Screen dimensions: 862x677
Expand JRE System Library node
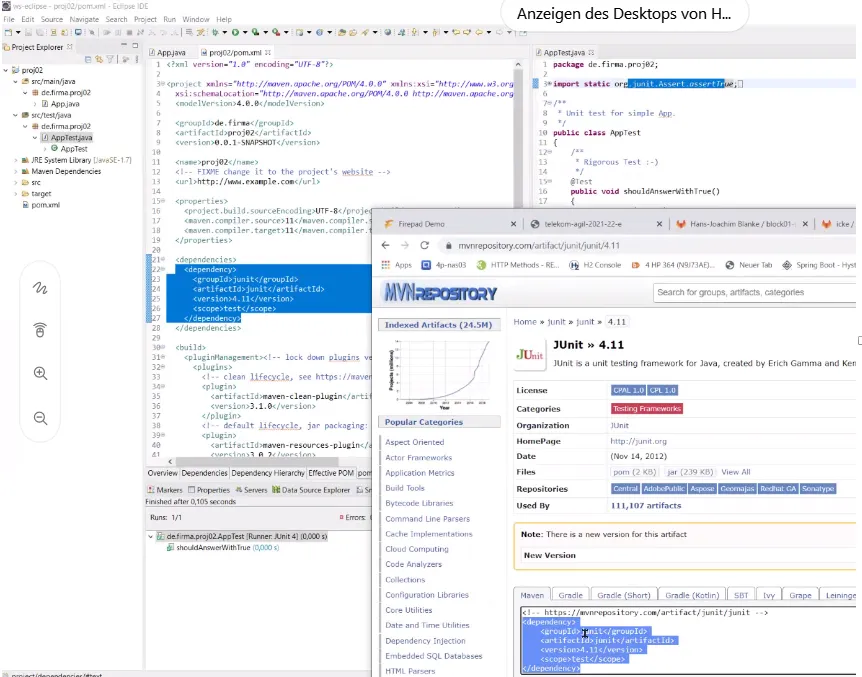[15, 160]
